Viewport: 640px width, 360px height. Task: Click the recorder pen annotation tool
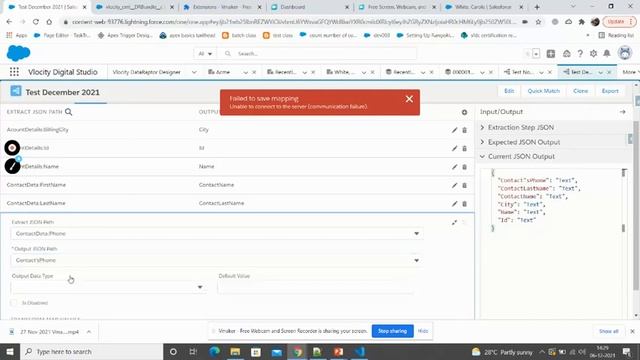(x=12, y=166)
